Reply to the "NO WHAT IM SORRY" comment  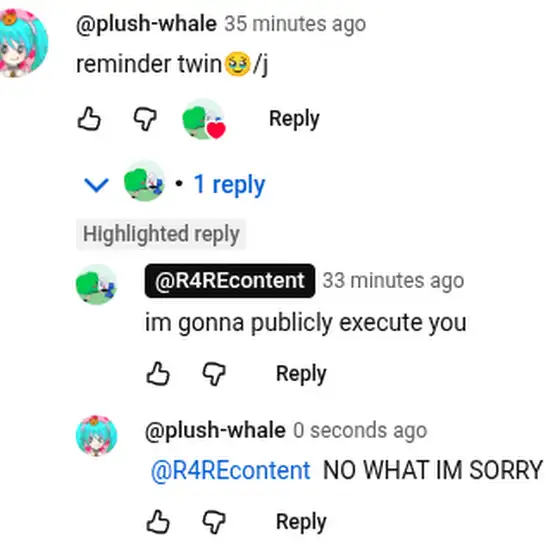301,522
